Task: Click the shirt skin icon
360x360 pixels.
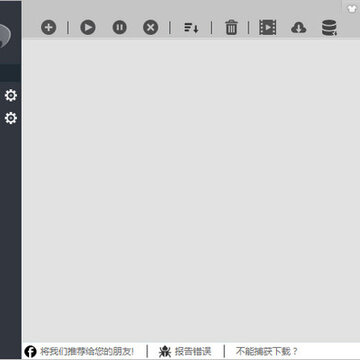Action: pyautogui.click(x=352, y=9)
